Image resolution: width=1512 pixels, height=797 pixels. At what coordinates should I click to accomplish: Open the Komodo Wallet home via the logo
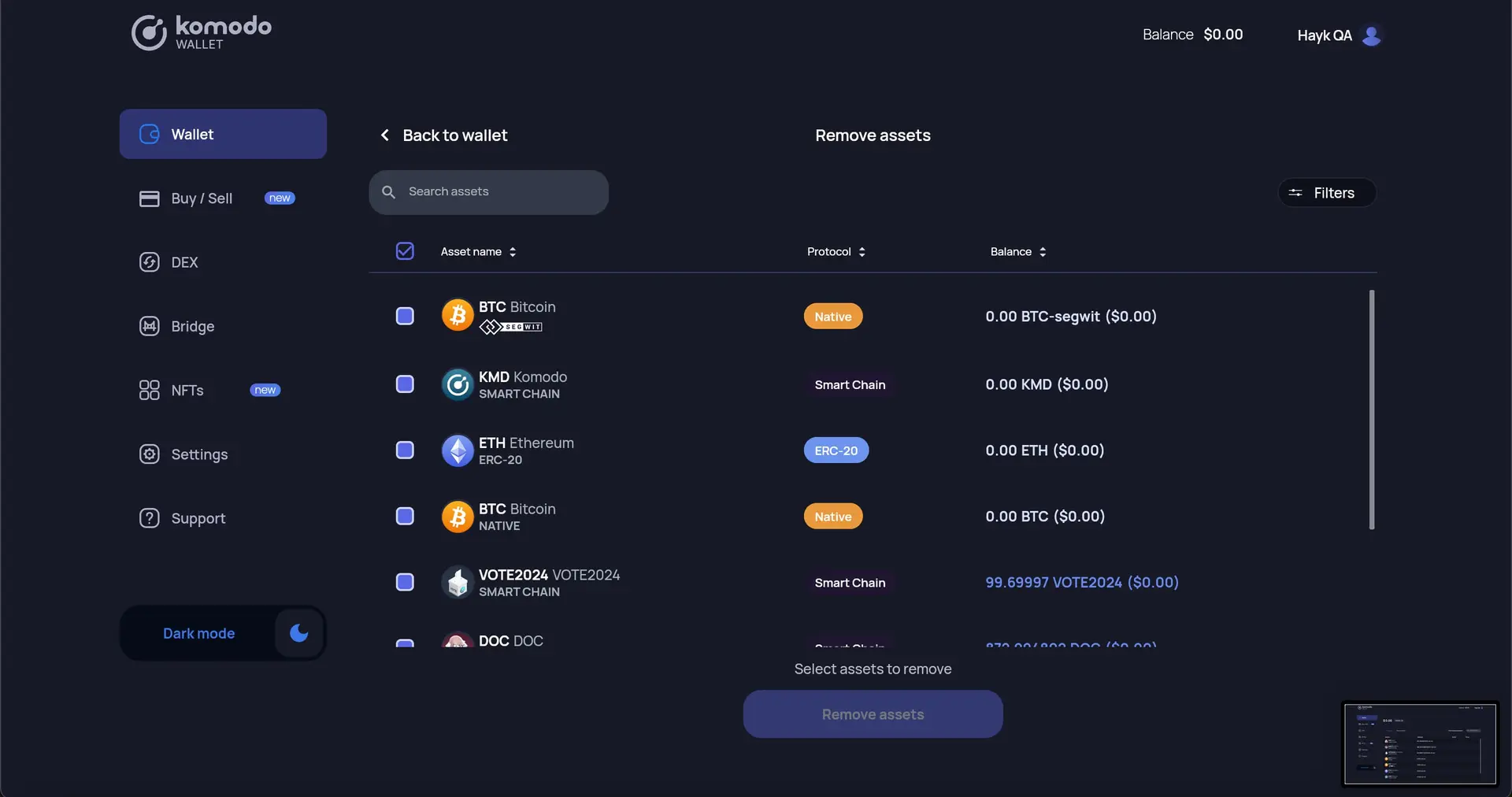coord(200,32)
